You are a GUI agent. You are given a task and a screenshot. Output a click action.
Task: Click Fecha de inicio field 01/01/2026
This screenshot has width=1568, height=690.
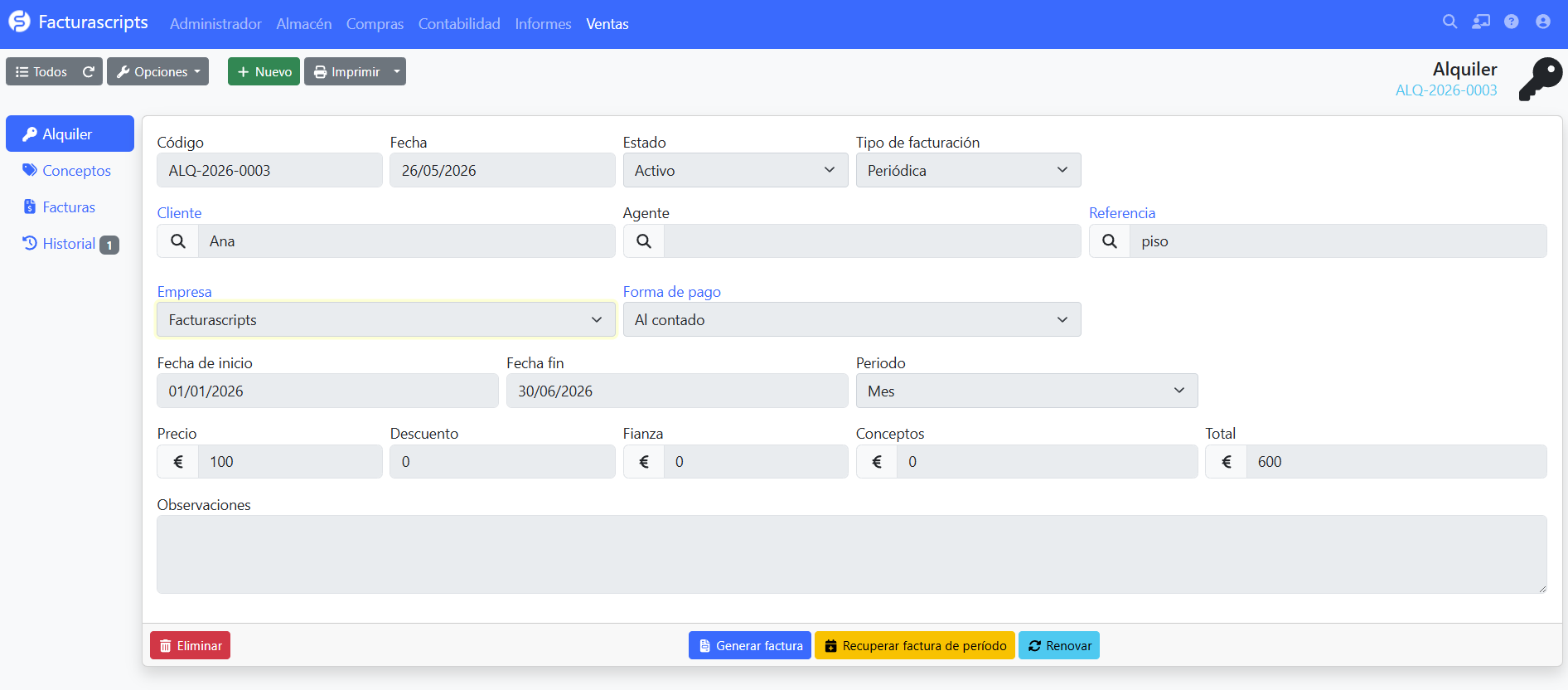click(x=328, y=391)
